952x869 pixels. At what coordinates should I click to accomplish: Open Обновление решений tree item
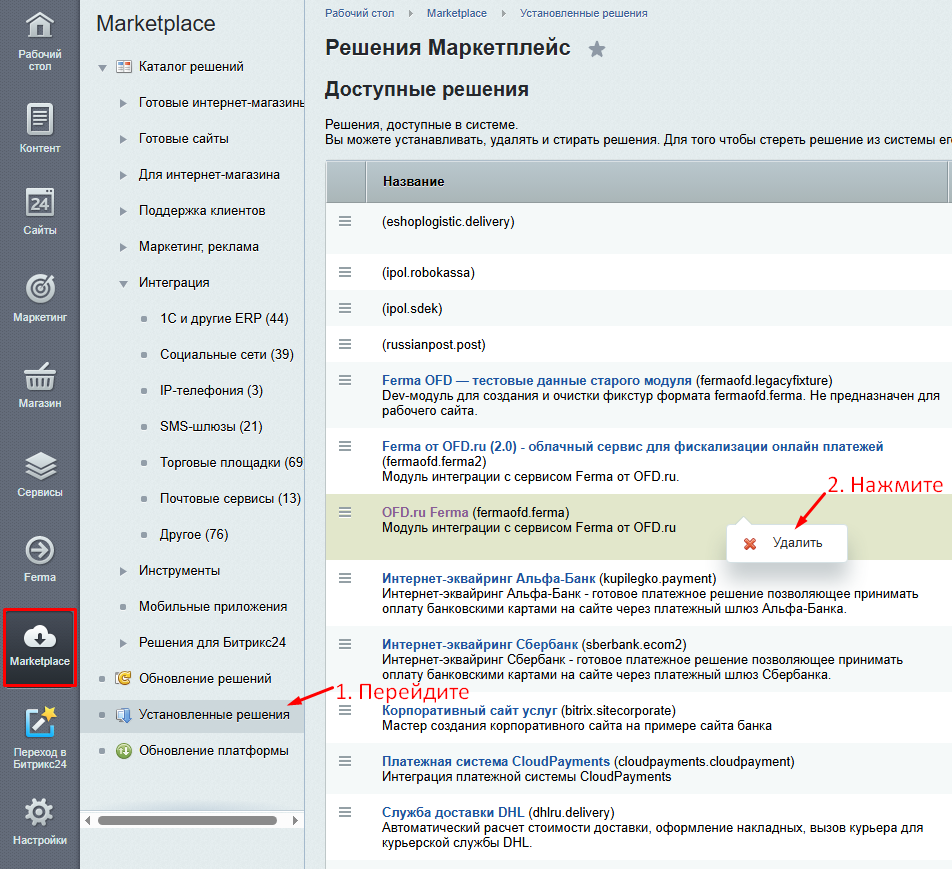point(205,678)
